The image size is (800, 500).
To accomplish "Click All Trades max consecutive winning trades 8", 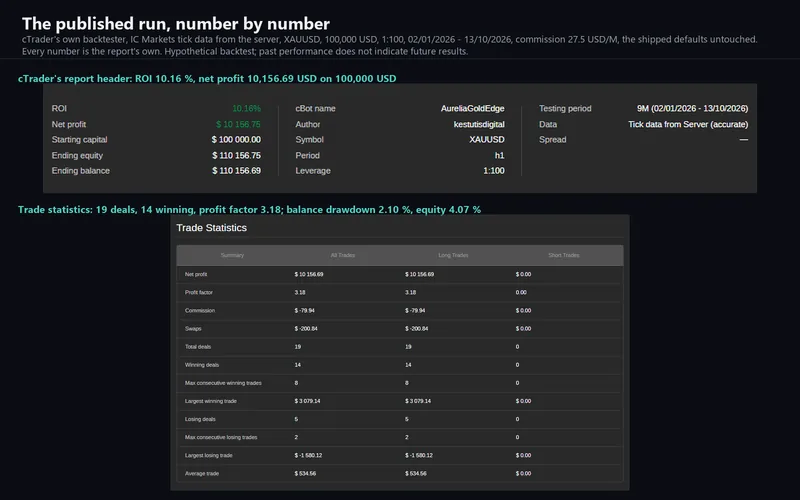I will 296,383.
